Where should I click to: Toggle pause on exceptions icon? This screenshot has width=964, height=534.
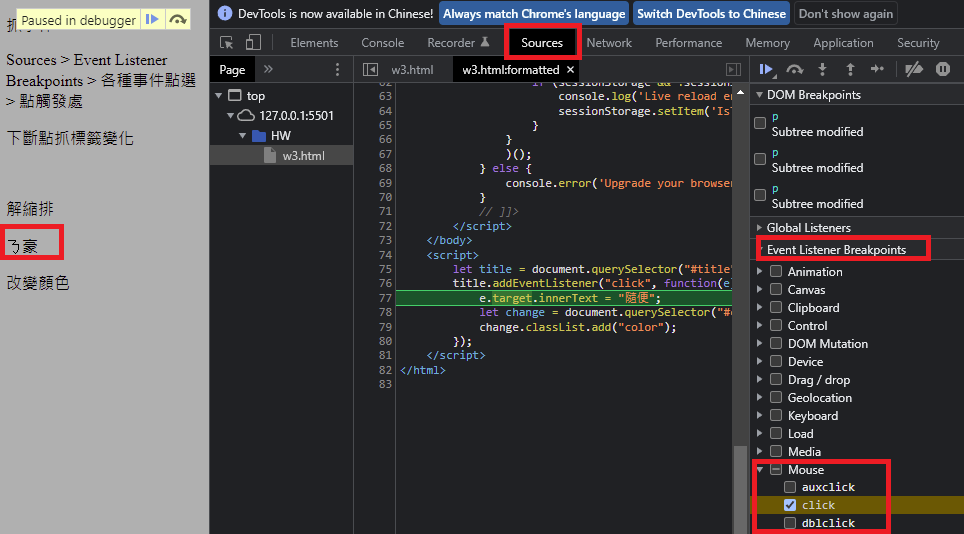[x=942, y=69]
